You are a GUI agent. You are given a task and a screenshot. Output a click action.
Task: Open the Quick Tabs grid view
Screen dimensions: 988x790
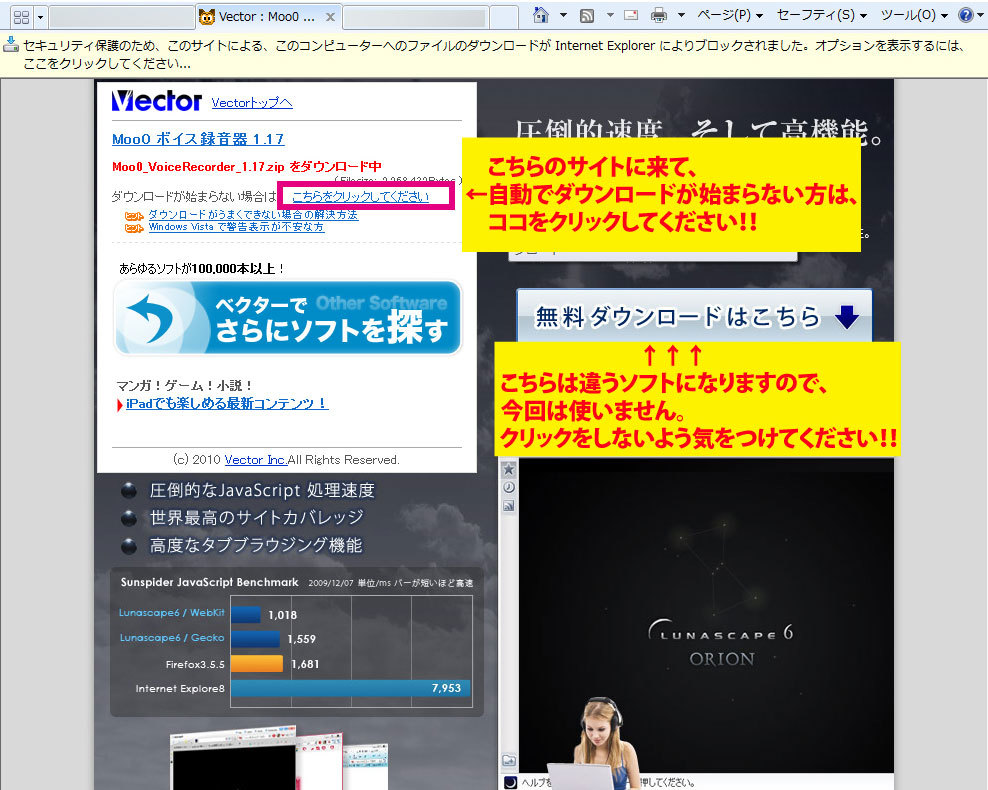(x=21, y=17)
